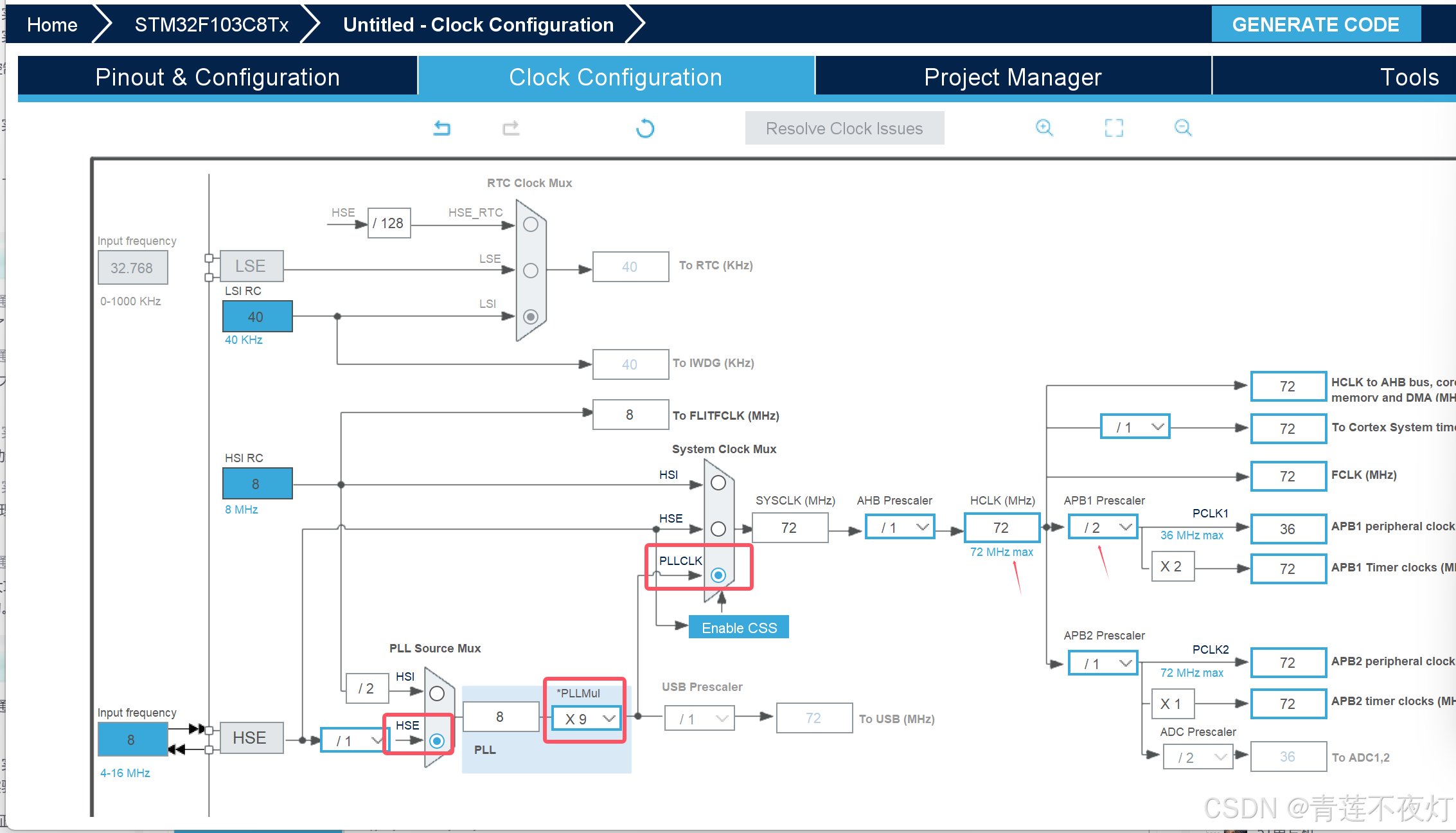Click the GENERATE CODE button
The height and width of the screenshot is (833, 1456).
point(1315,24)
